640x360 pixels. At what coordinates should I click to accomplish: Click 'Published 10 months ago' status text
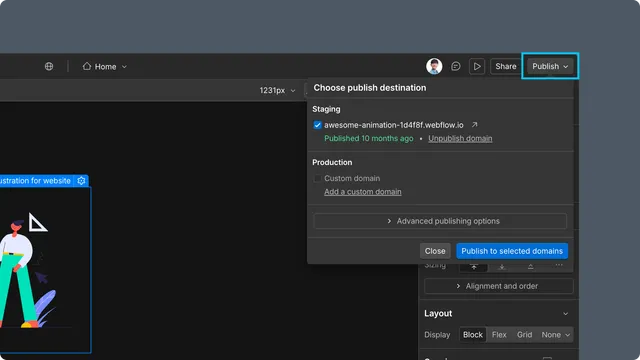pyautogui.click(x=369, y=138)
